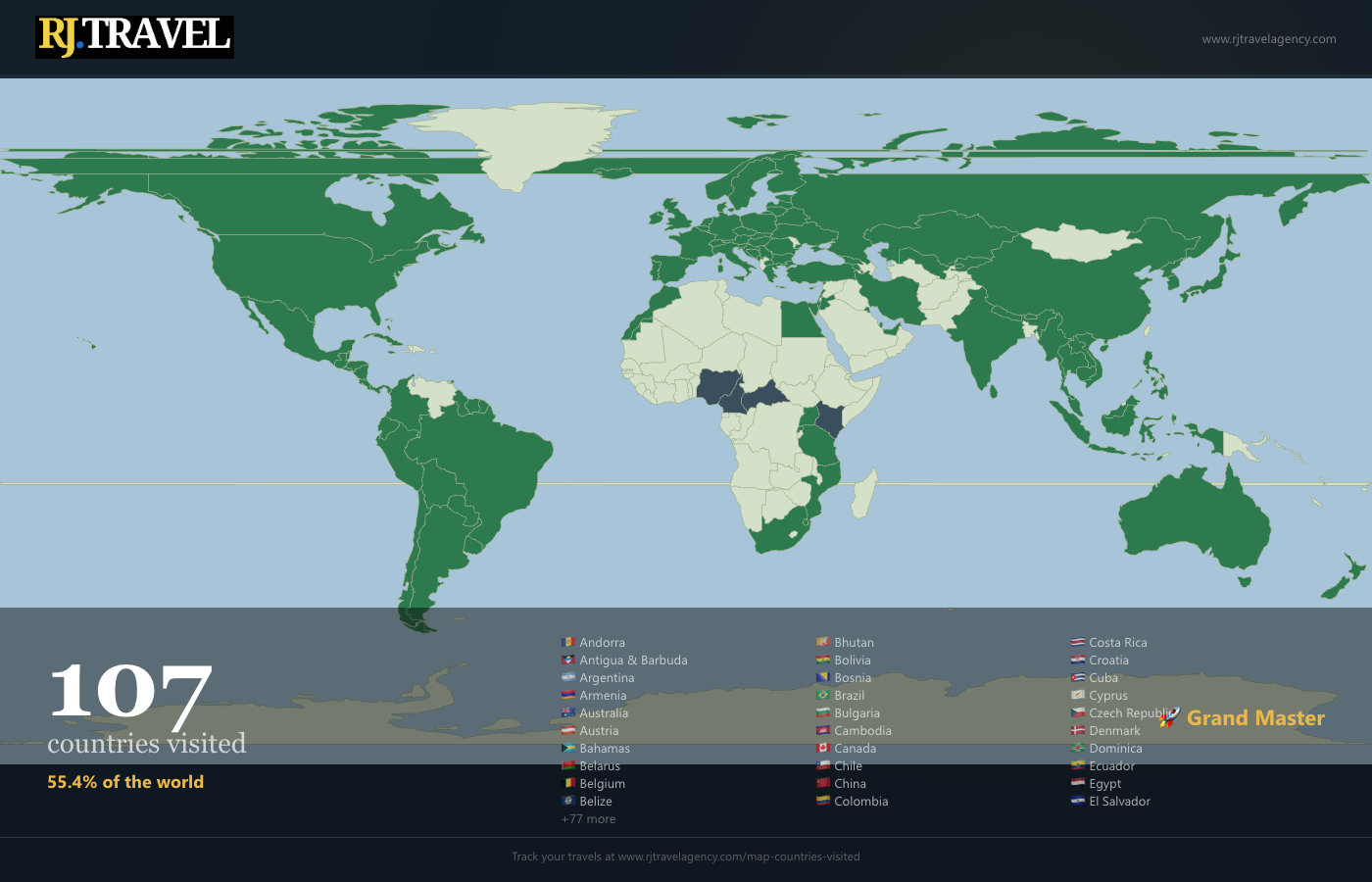This screenshot has width=1372, height=882.
Task: Click the rocket icon beside Grand Master
Action: tap(1169, 718)
